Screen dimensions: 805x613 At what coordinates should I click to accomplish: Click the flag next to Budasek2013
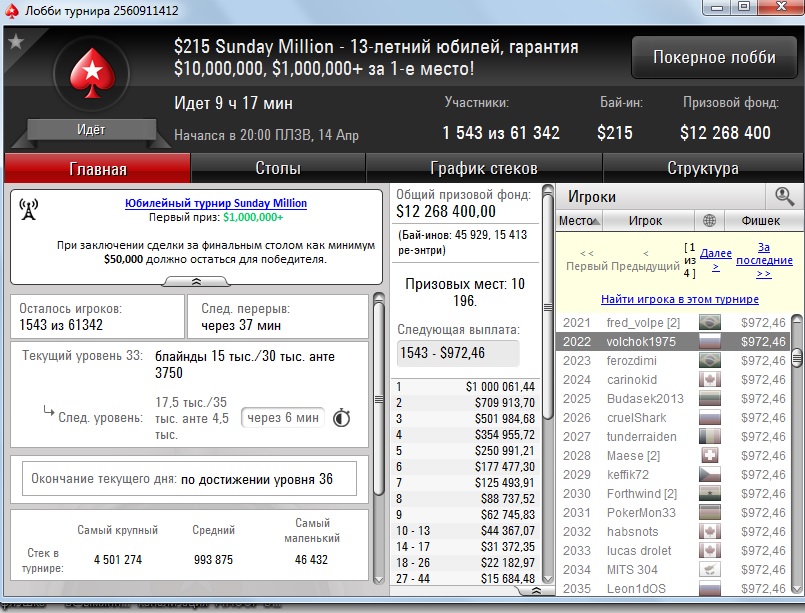pyautogui.click(x=710, y=398)
